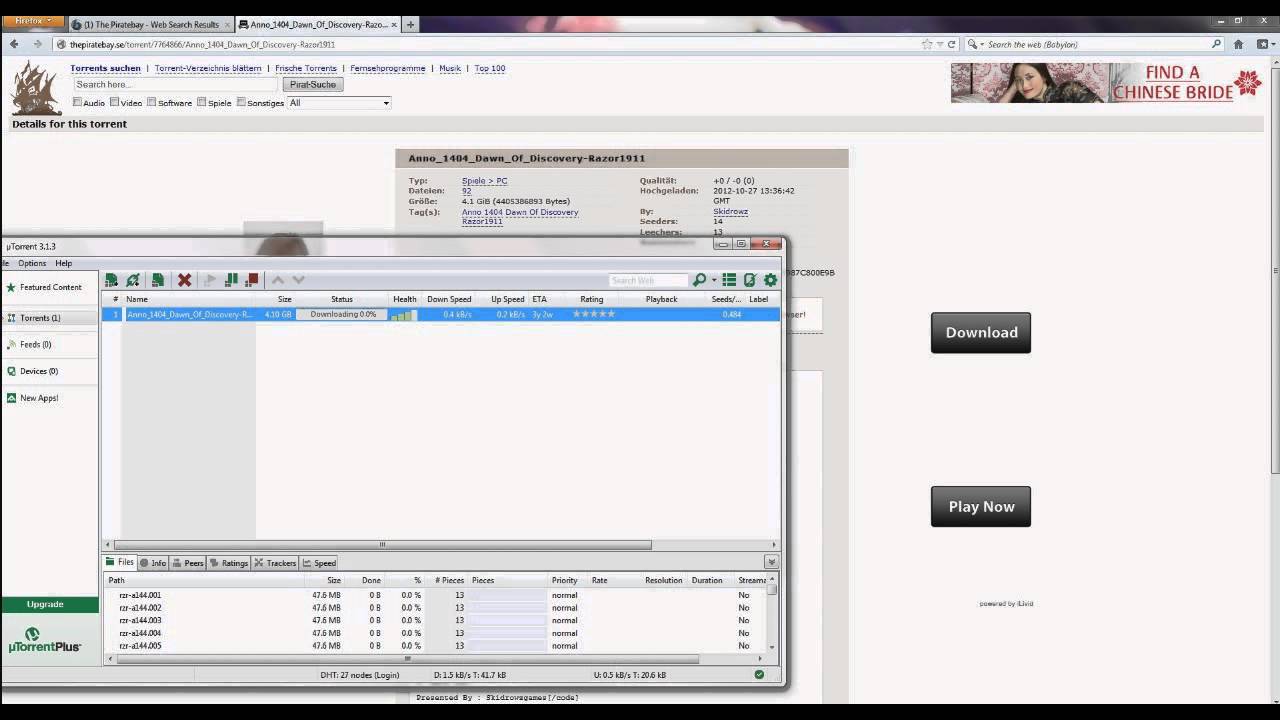1280x720 pixels.
Task: Click red Stop torrent icon
Action: (x=252, y=280)
